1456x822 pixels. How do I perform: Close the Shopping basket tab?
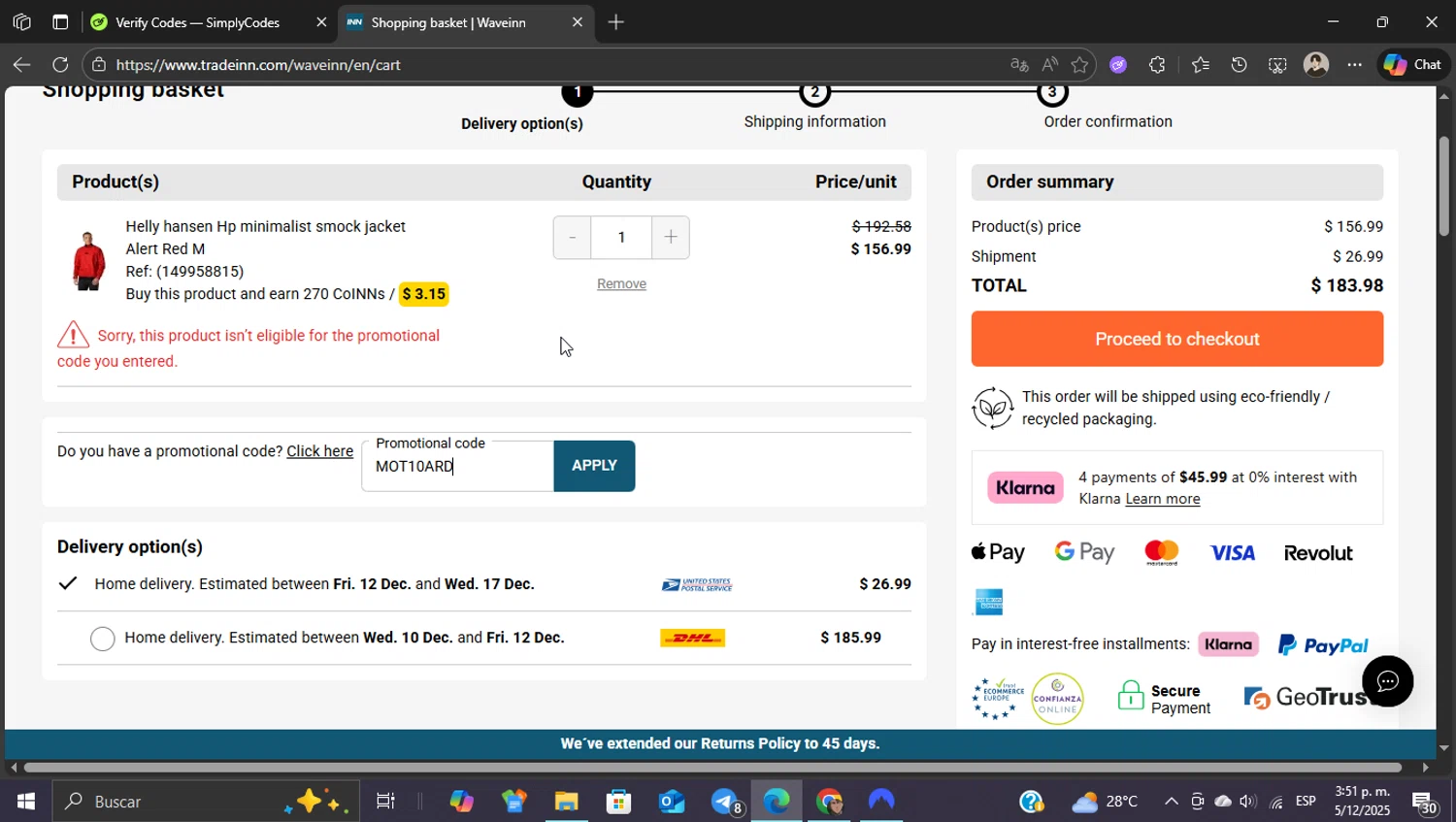pyautogui.click(x=578, y=22)
